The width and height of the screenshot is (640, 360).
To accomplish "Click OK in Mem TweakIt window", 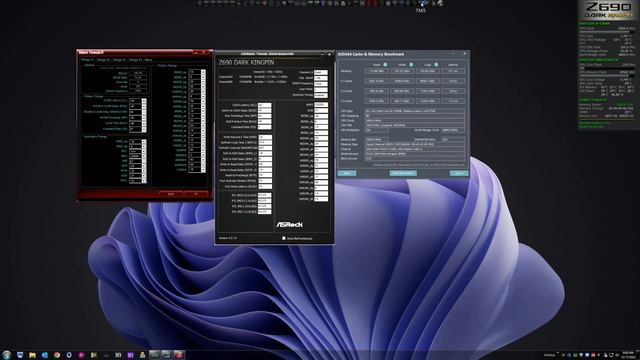I will (x=196, y=194).
